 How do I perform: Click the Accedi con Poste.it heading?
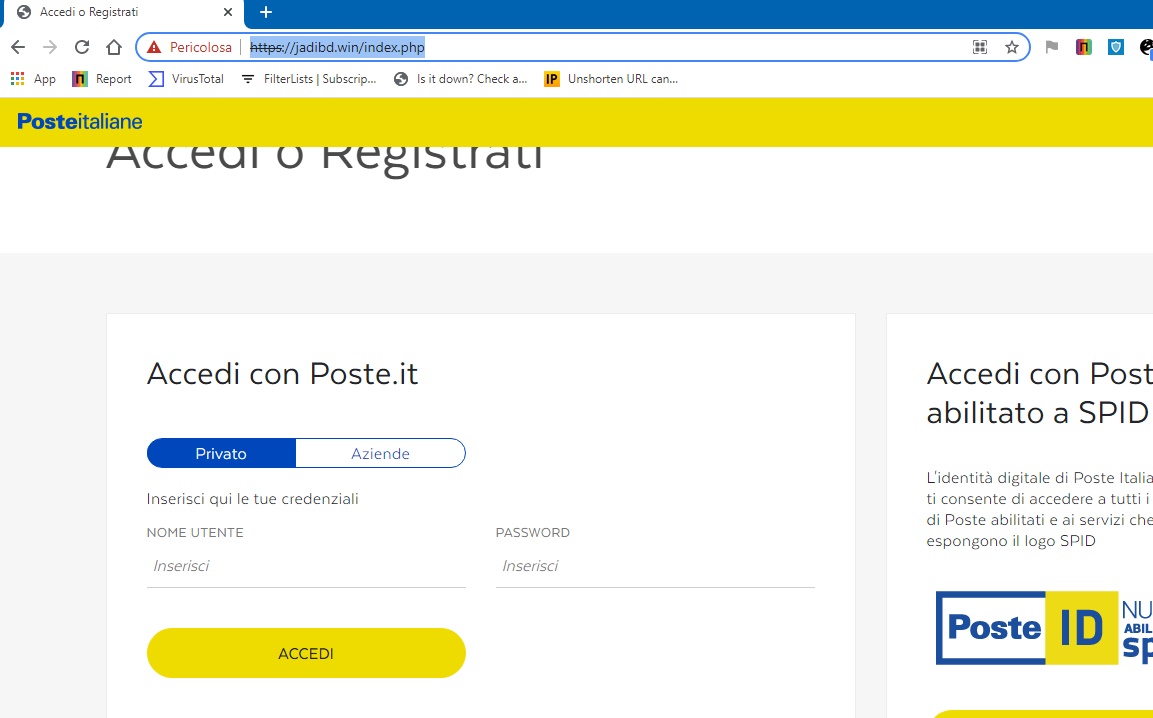click(282, 374)
